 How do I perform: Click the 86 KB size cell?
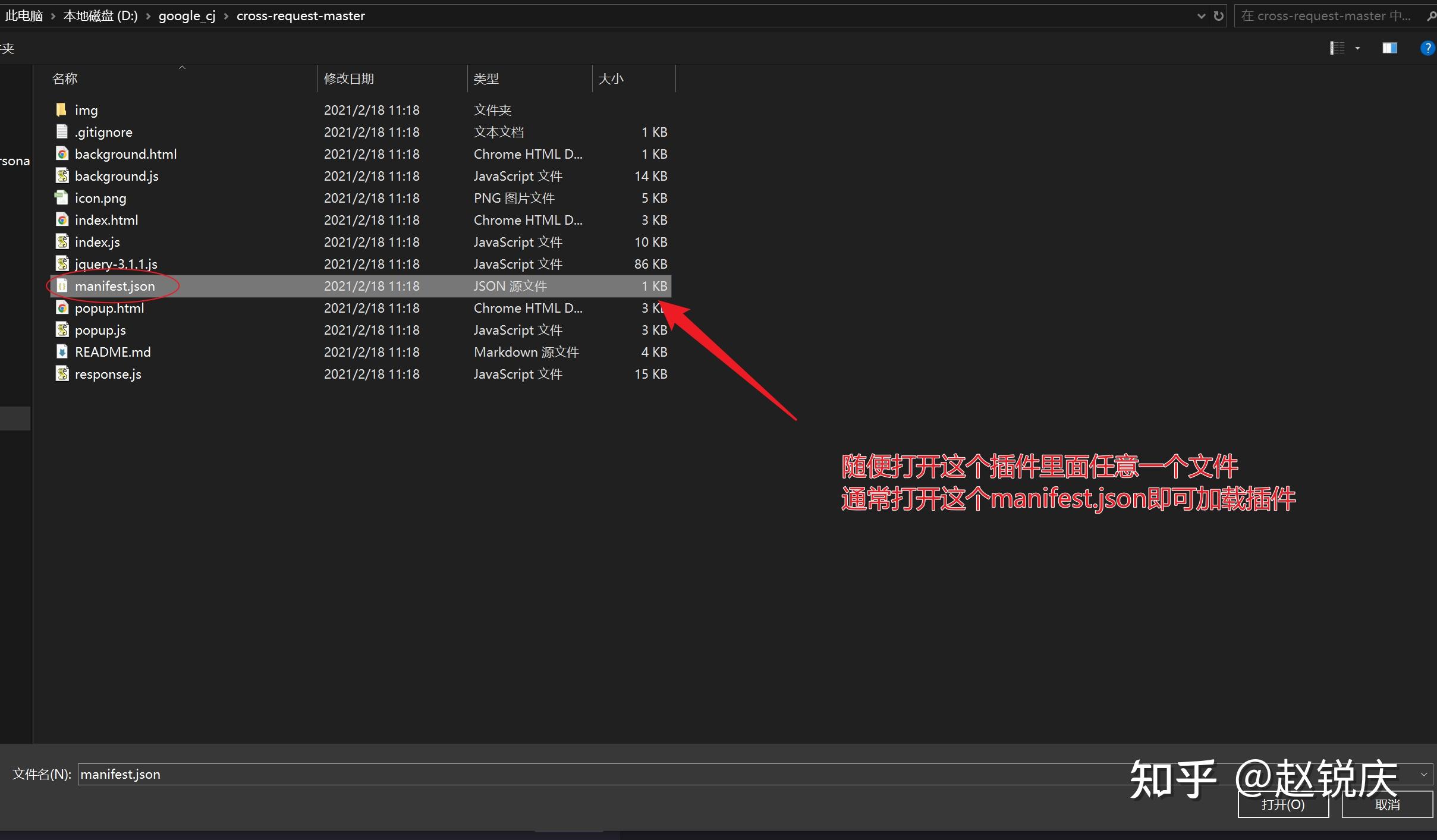coord(650,264)
